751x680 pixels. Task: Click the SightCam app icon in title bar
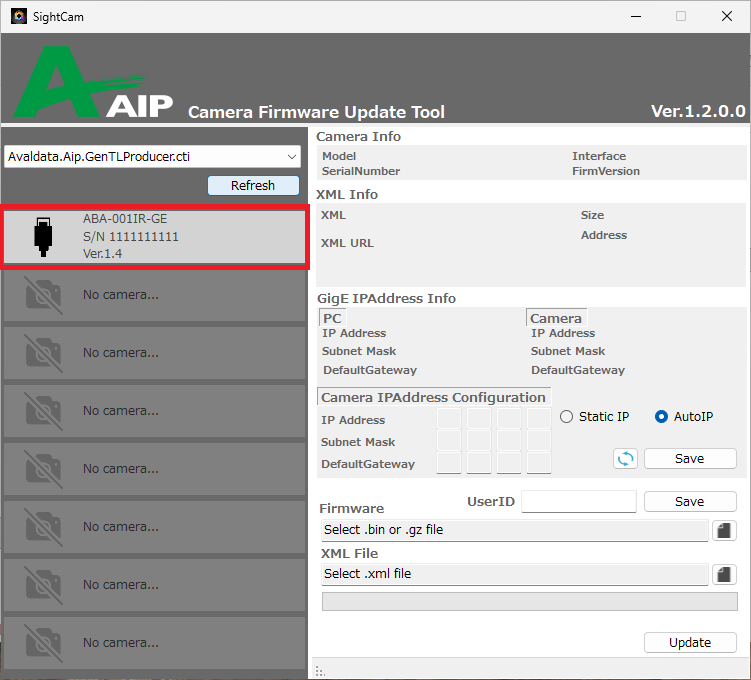pyautogui.click(x=19, y=16)
